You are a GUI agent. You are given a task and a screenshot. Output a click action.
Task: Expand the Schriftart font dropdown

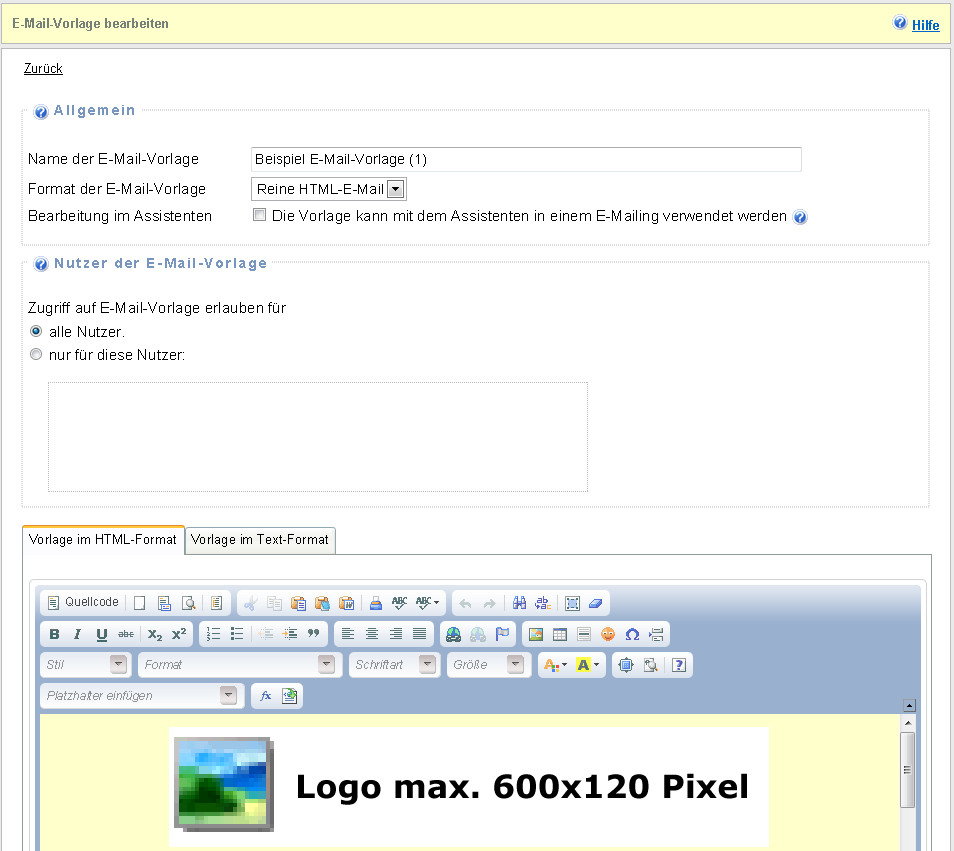point(428,665)
